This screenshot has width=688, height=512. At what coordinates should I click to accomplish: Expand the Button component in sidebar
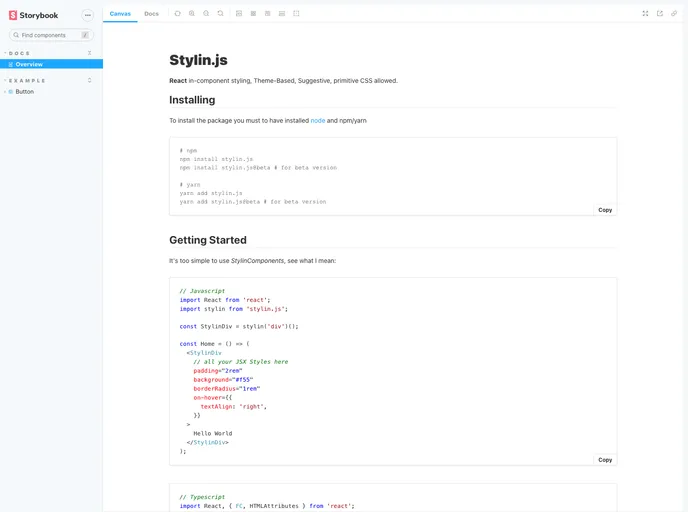tap(20, 92)
